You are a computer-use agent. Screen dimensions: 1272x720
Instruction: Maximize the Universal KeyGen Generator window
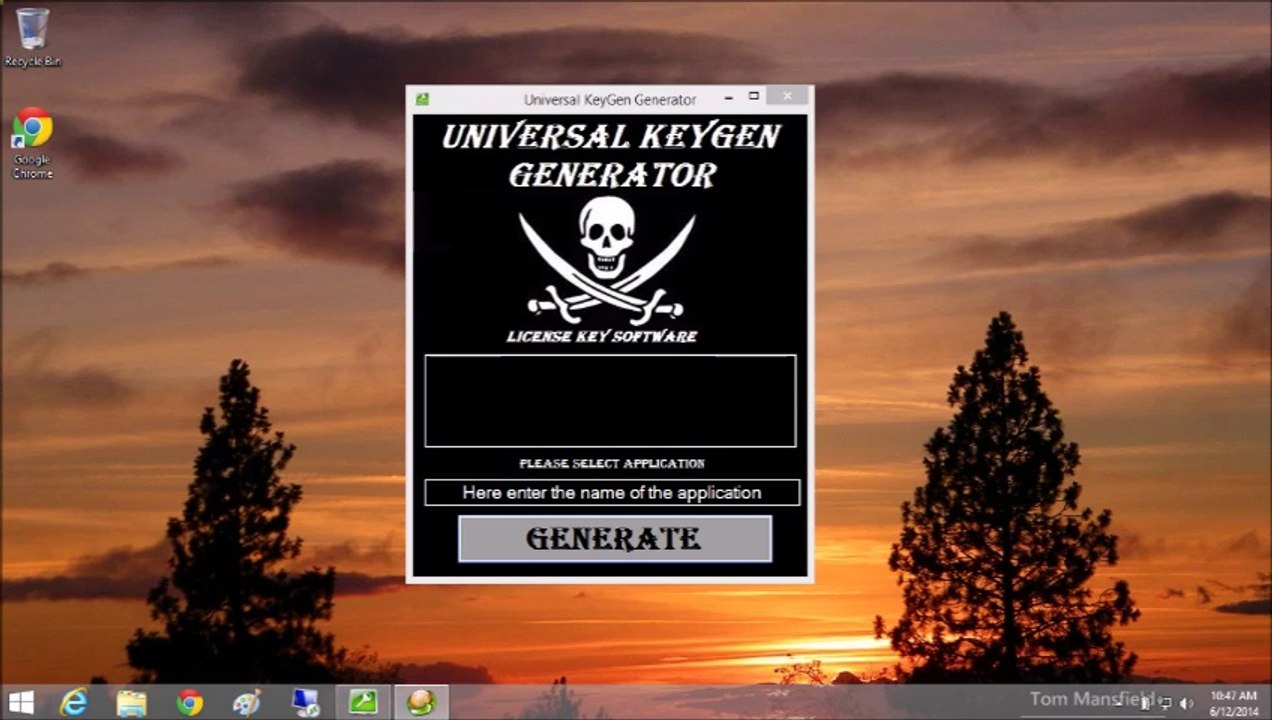pyautogui.click(x=754, y=97)
